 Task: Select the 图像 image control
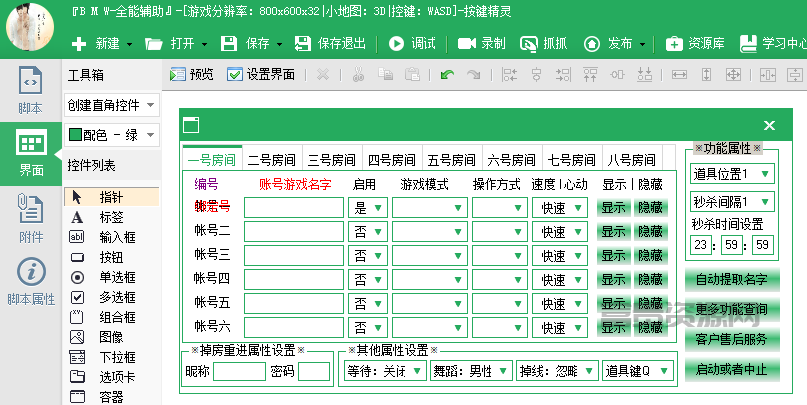112,338
